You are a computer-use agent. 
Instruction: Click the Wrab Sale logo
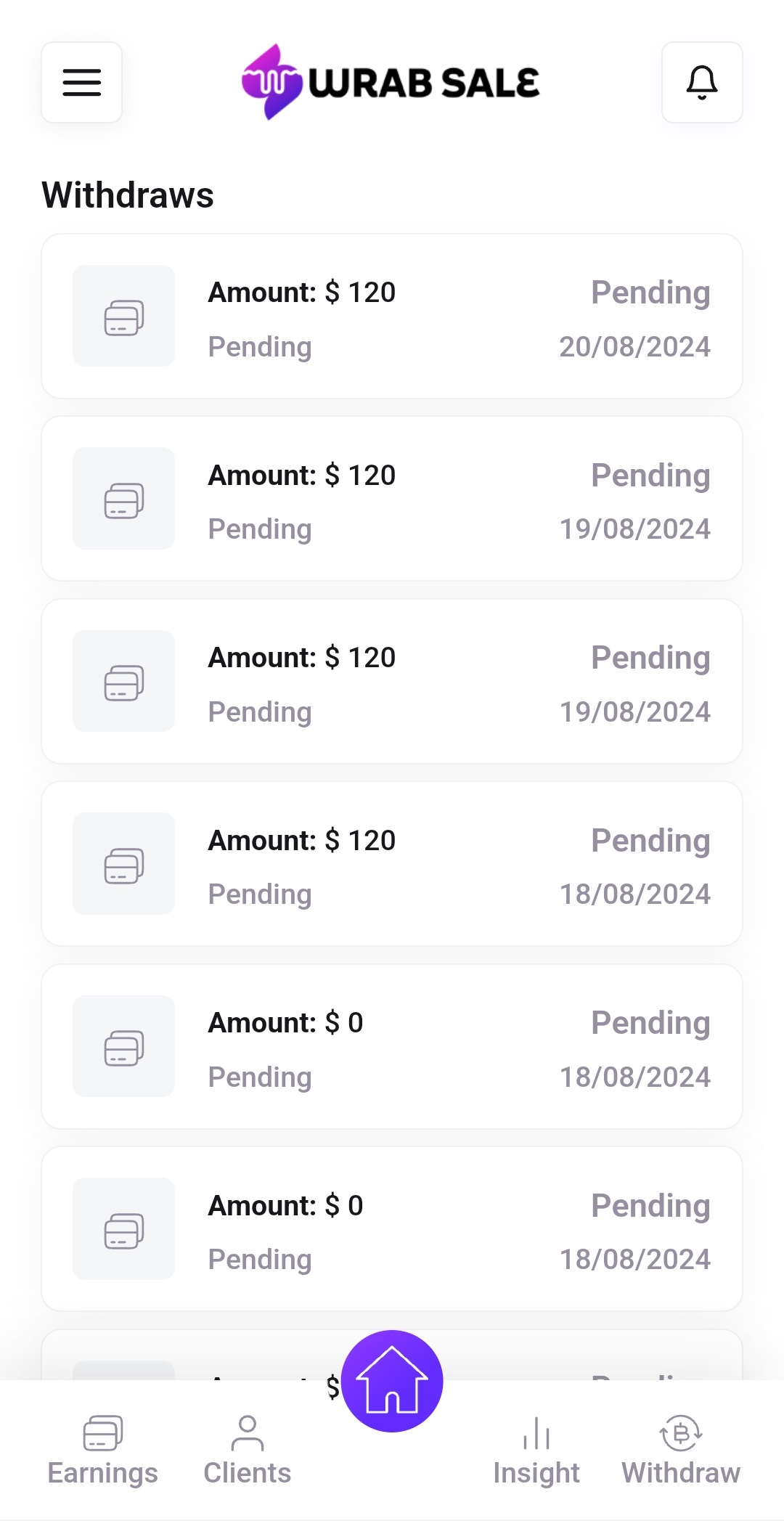(391, 82)
